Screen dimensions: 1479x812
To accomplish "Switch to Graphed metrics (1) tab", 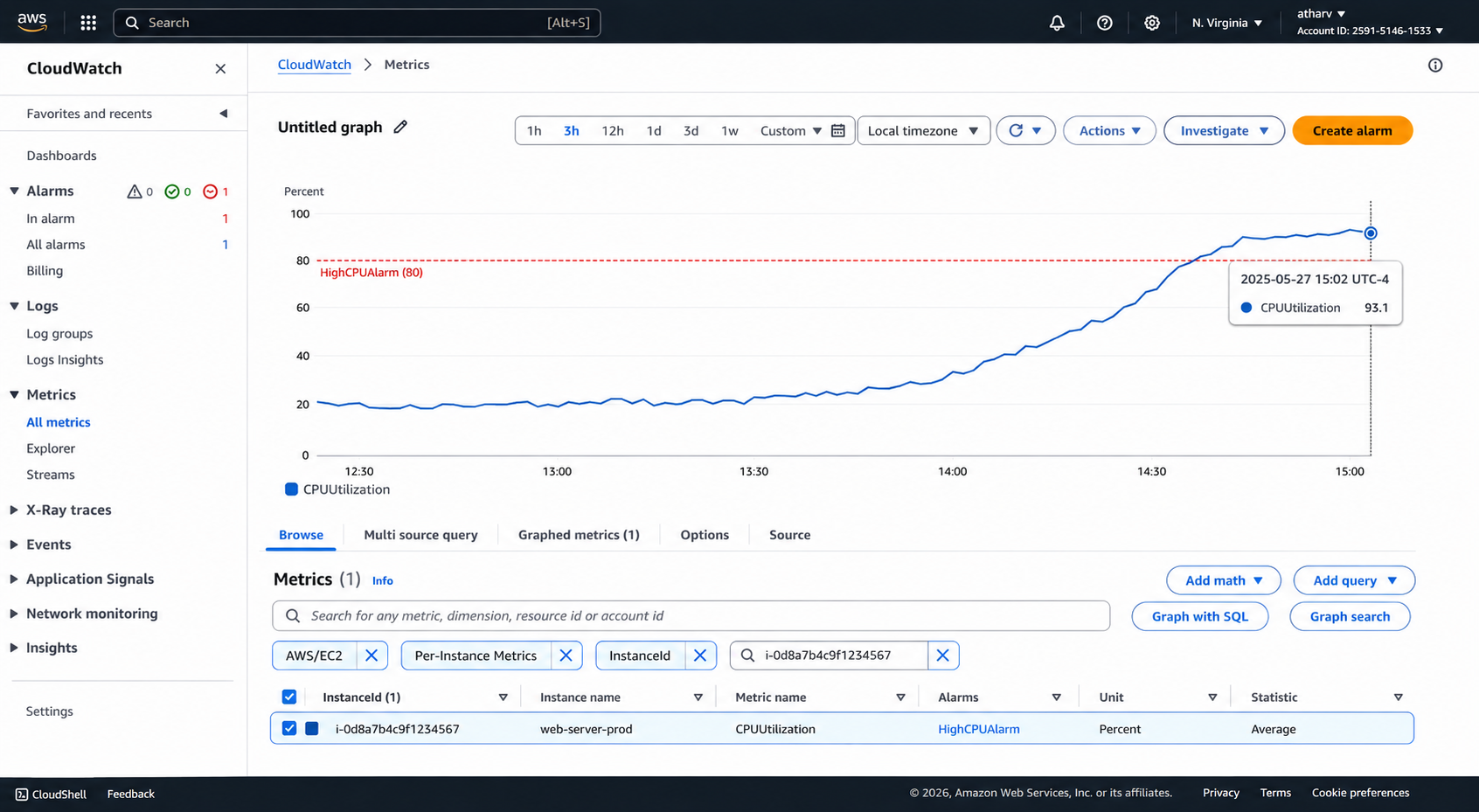I will coord(579,535).
